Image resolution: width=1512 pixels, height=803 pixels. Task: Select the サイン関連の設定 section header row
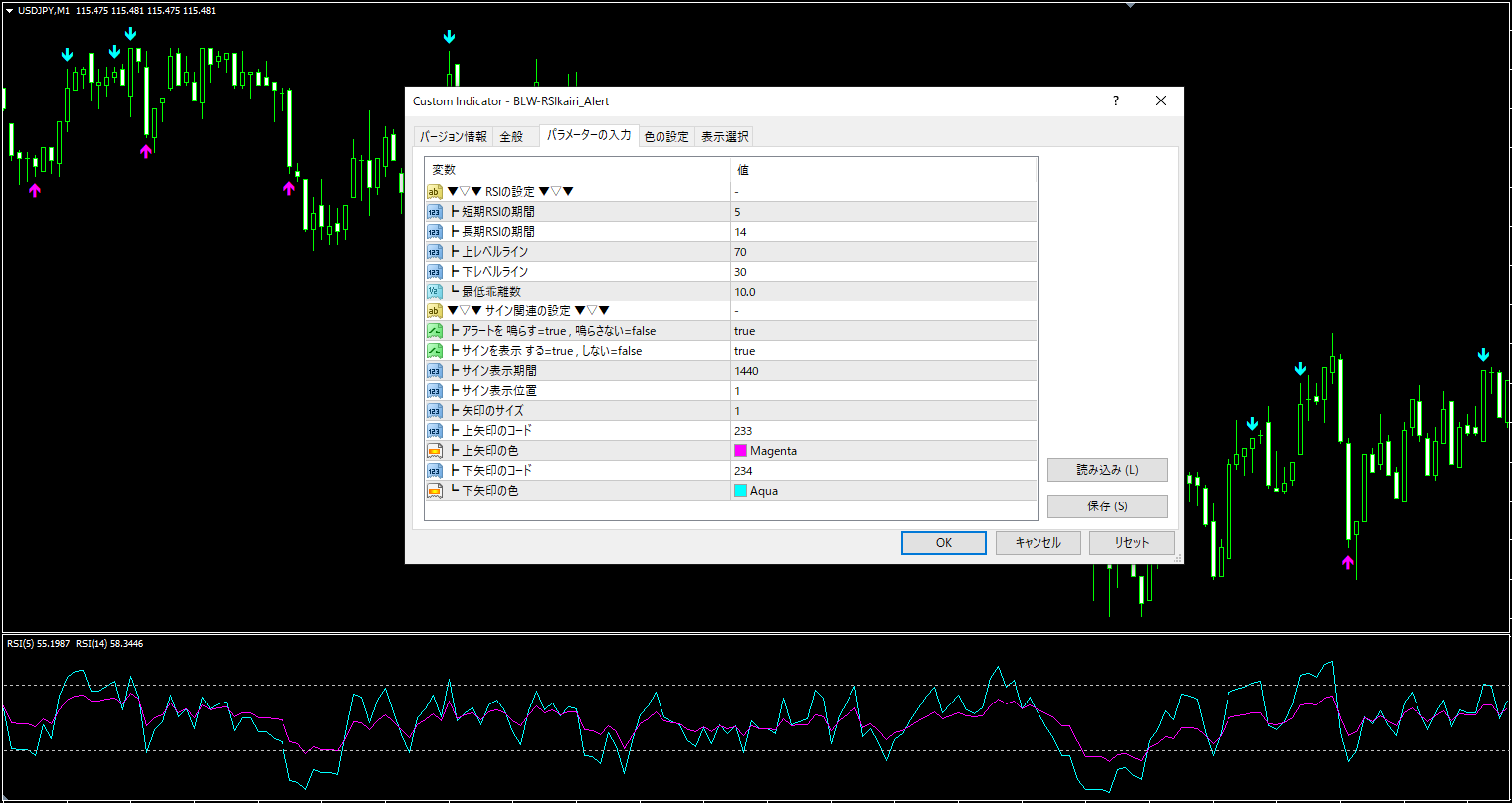731,311
